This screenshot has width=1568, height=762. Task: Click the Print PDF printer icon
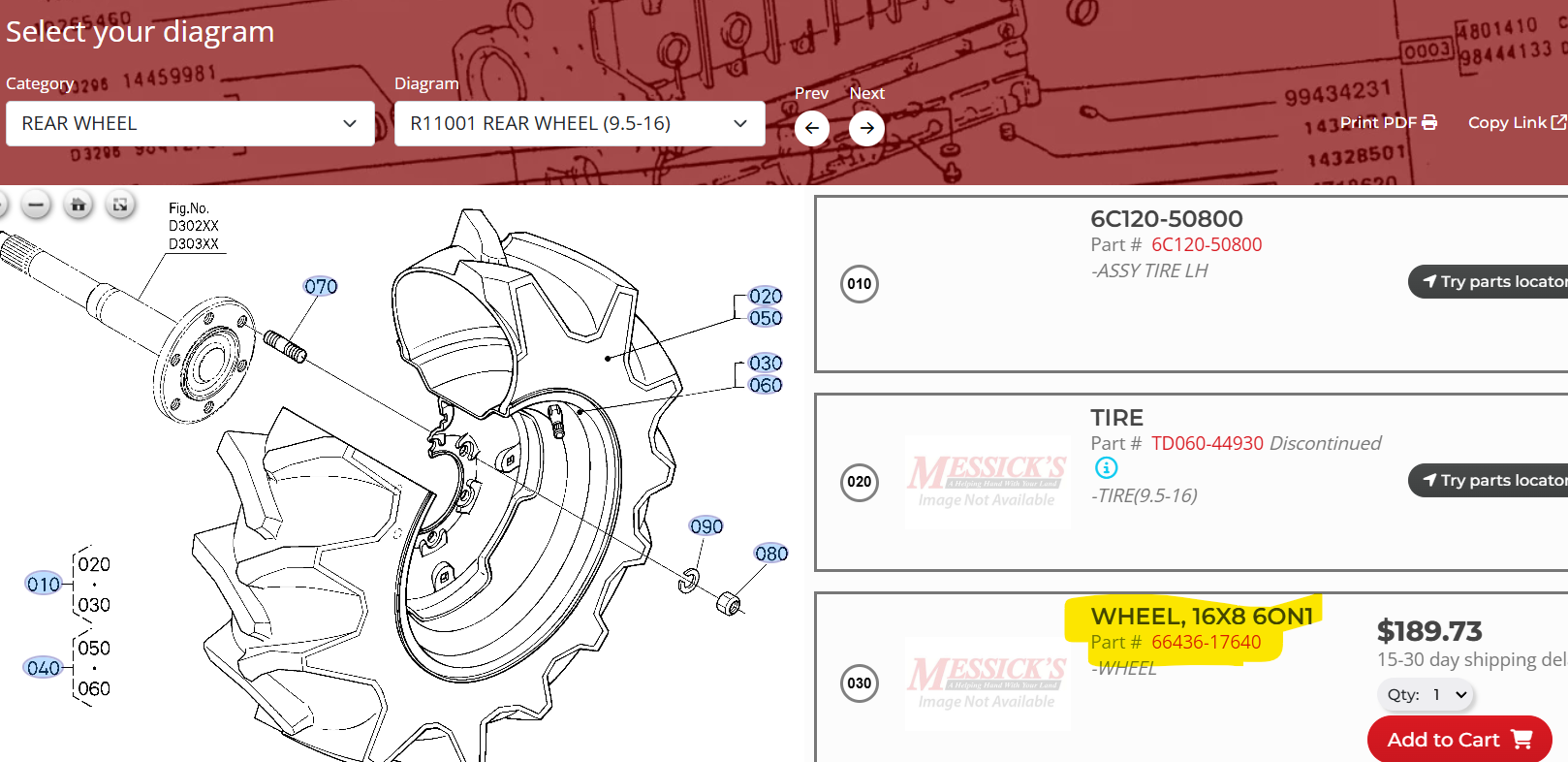pos(1429,122)
